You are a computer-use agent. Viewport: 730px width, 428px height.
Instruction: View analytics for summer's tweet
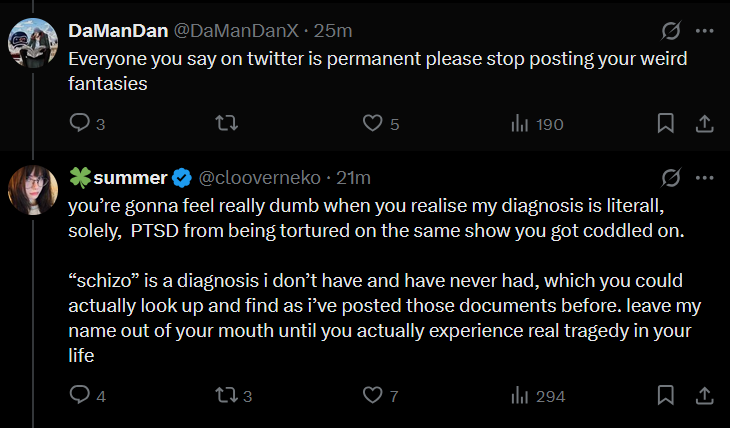[520, 396]
